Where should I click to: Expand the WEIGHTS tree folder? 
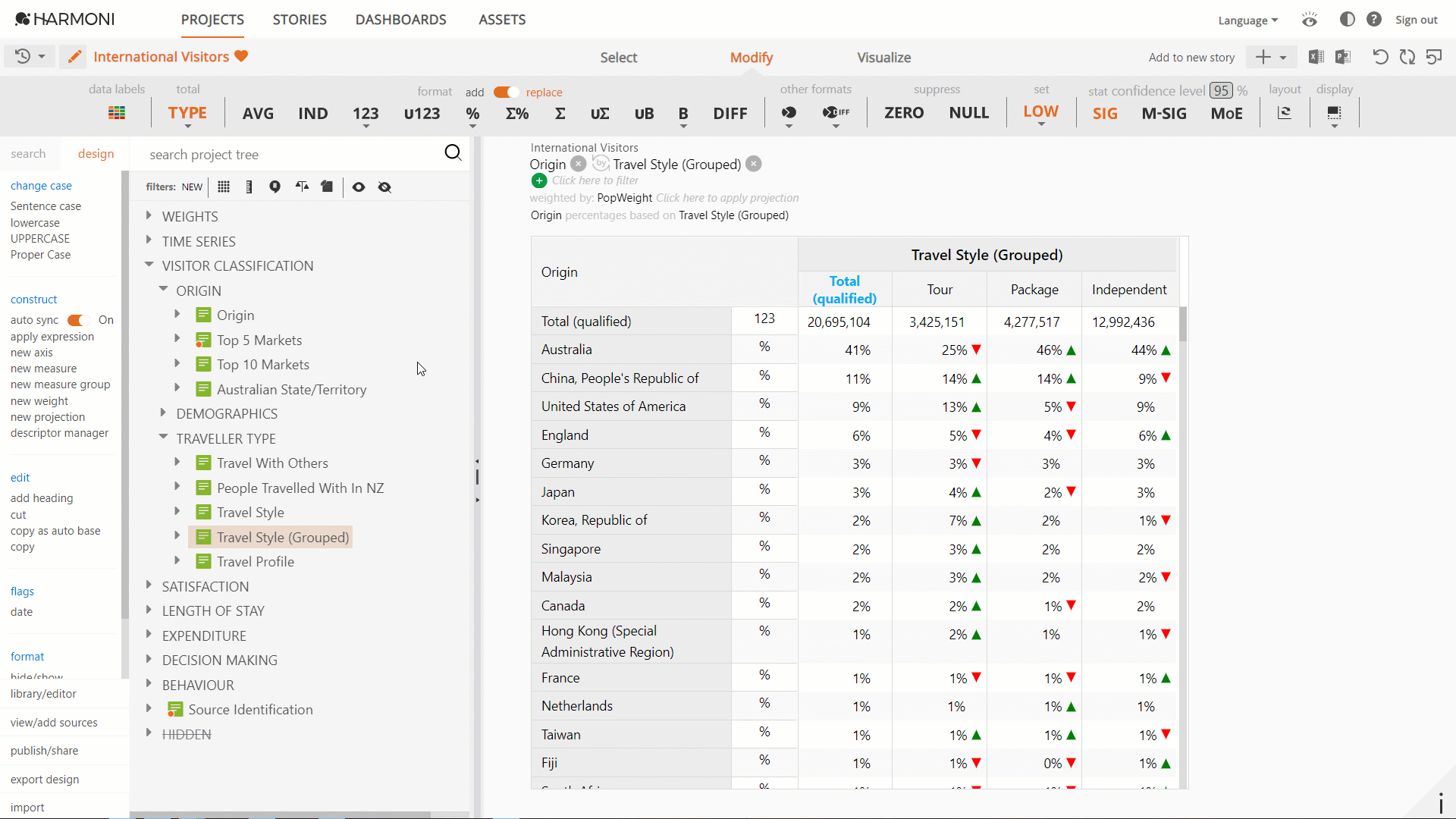(x=149, y=216)
